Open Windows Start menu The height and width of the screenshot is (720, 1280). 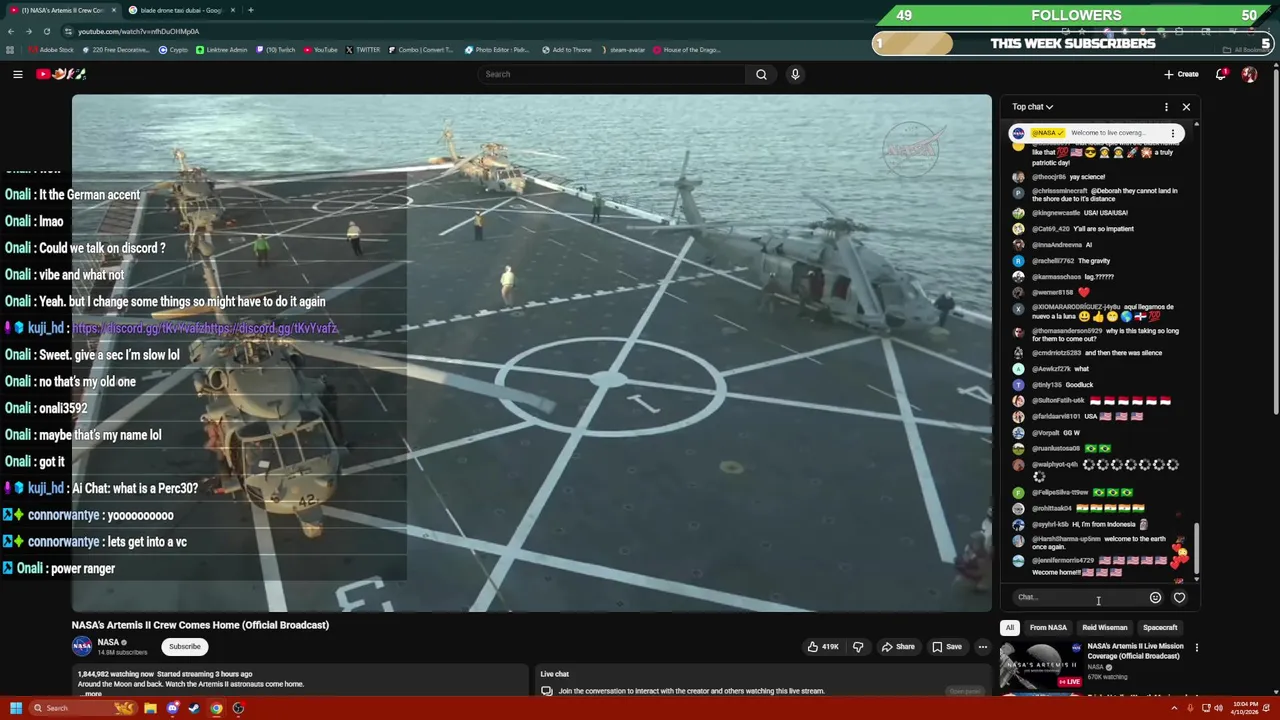16,708
